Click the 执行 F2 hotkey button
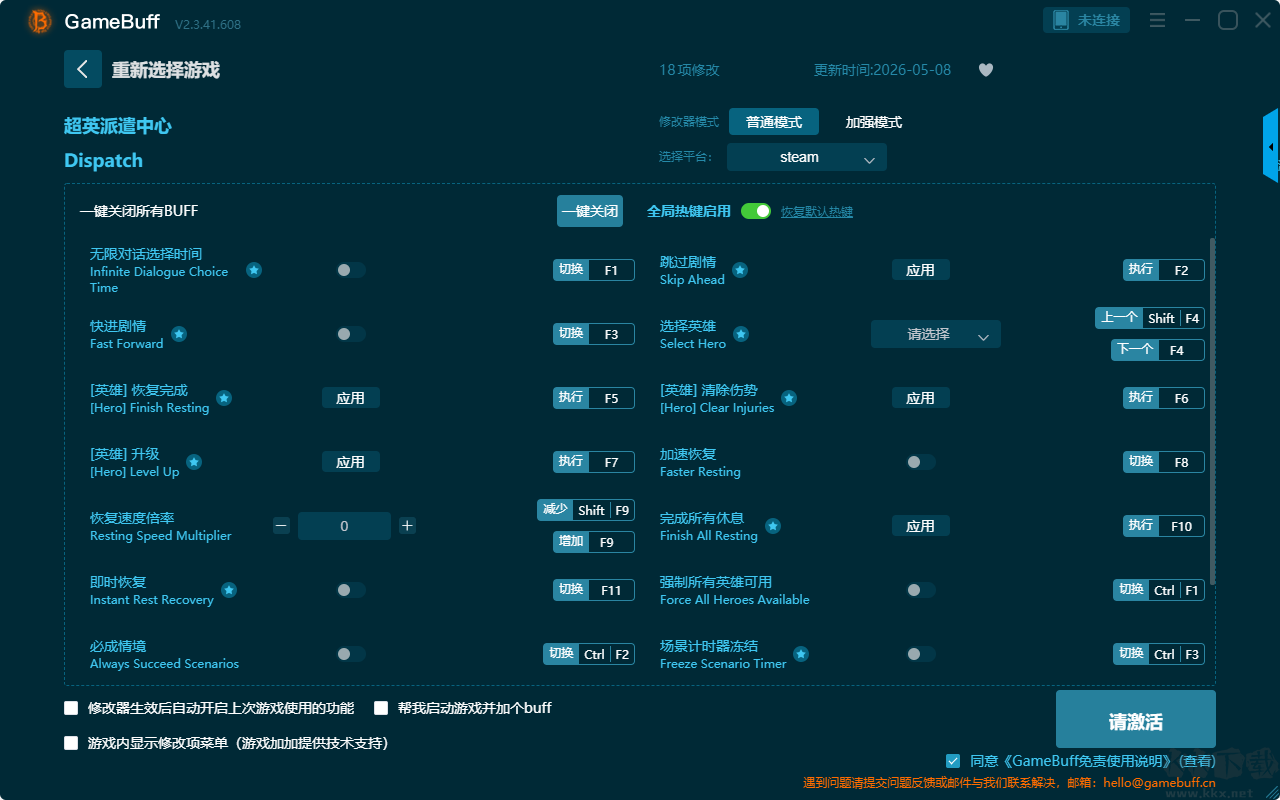 click(x=1164, y=270)
